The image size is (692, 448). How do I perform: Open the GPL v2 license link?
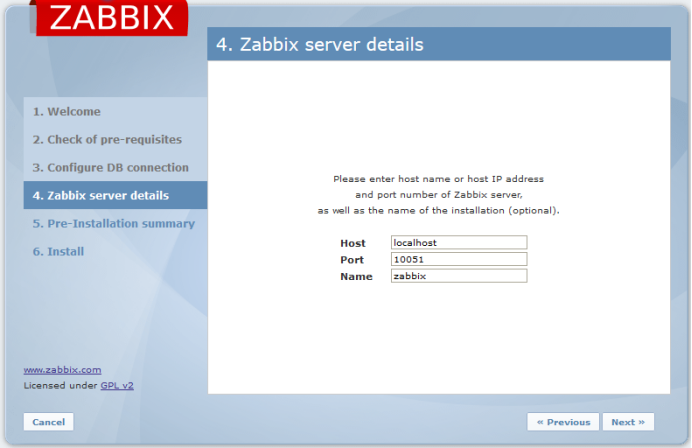click(117, 385)
